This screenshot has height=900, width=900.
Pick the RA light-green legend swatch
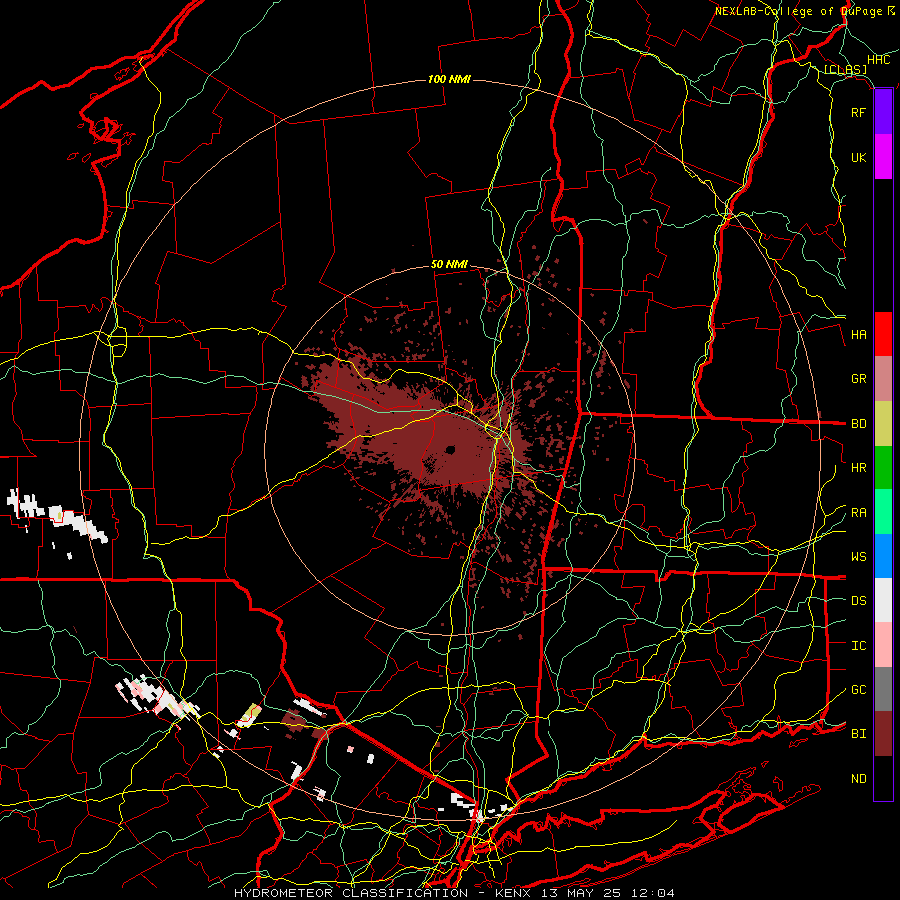tap(883, 512)
